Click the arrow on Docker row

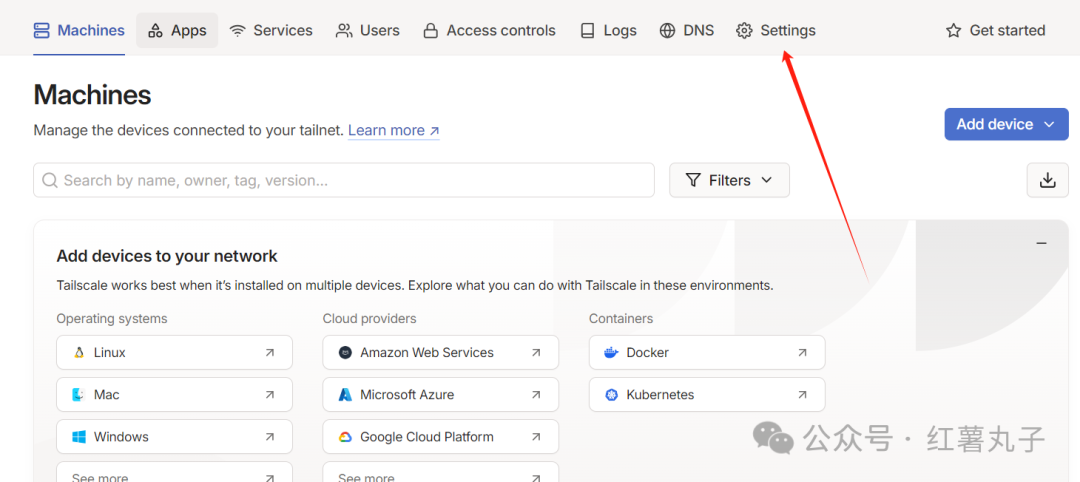(802, 353)
